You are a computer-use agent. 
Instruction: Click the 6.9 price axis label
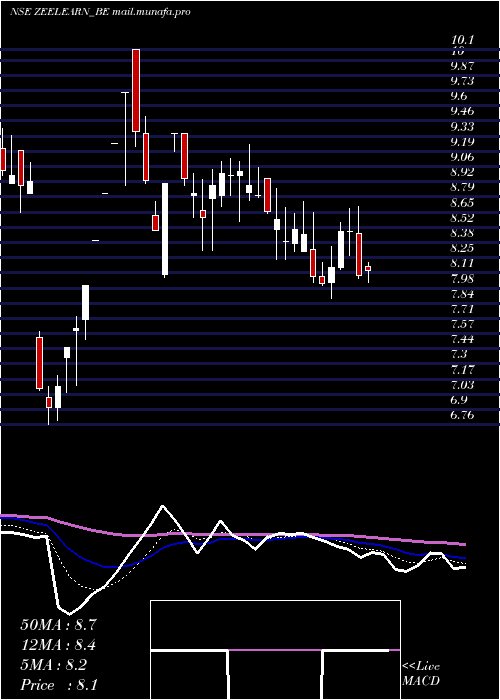pos(459,400)
